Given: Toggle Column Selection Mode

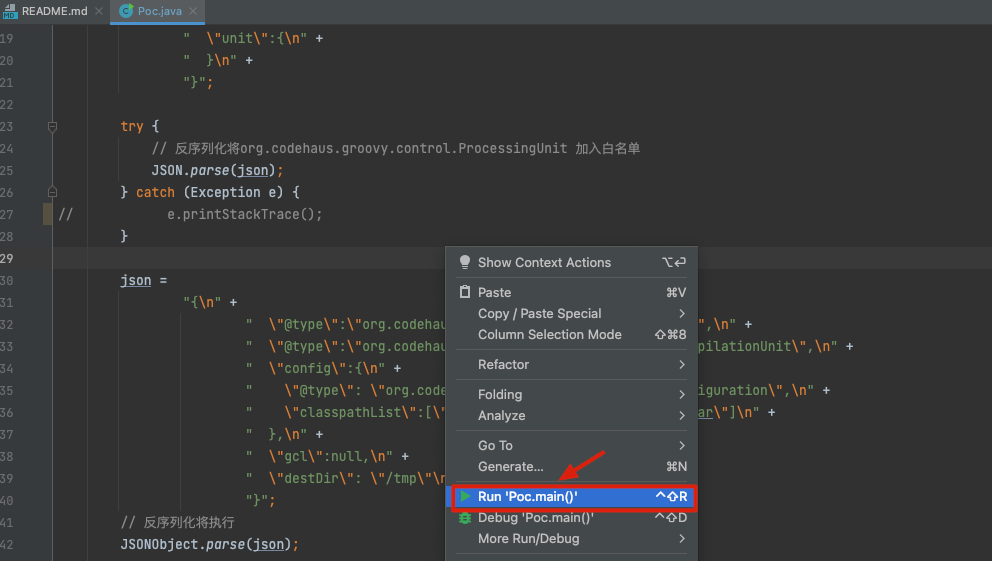Looking at the screenshot, I should pos(571,335).
